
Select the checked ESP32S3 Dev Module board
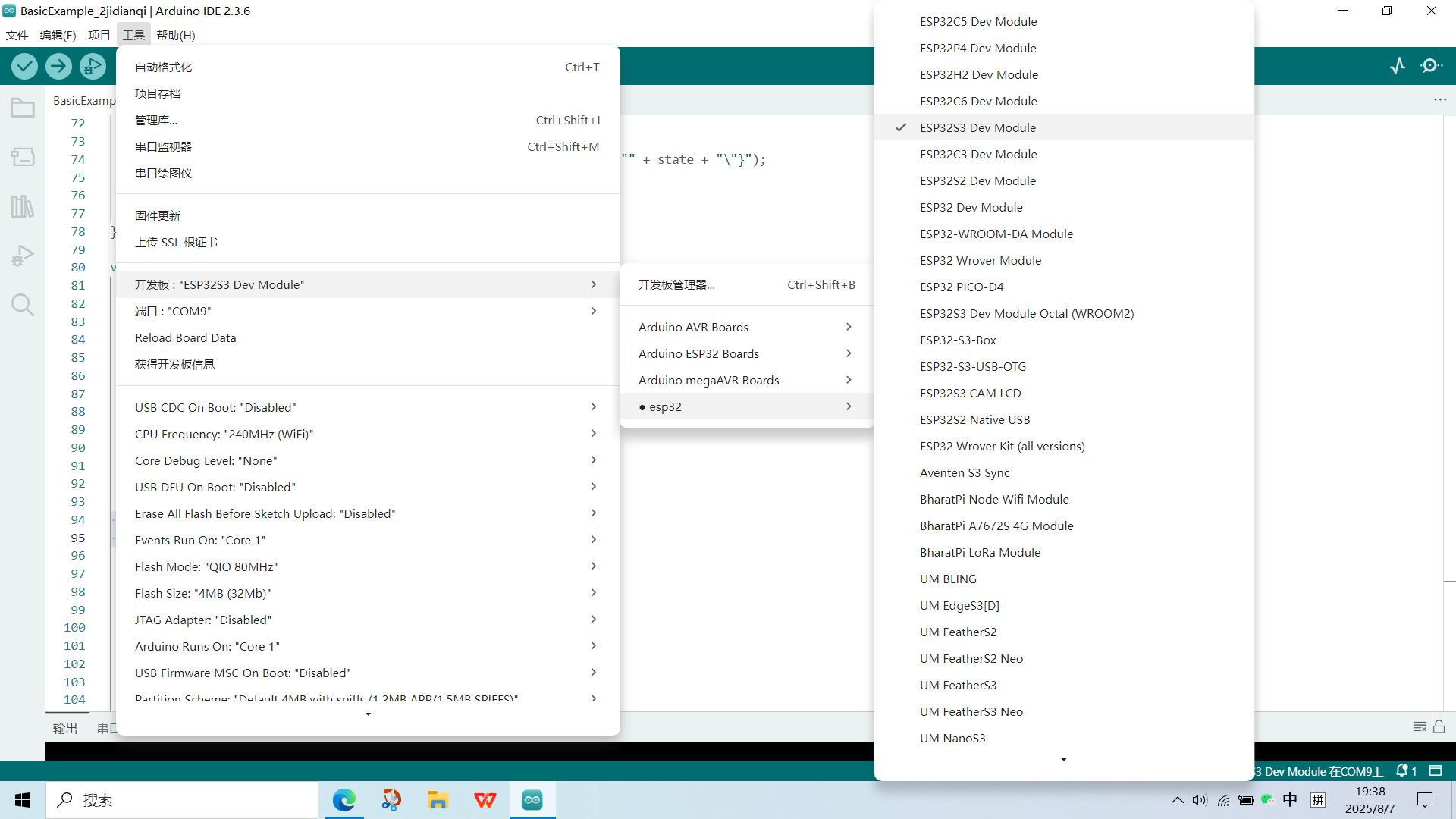(1064, 127)
